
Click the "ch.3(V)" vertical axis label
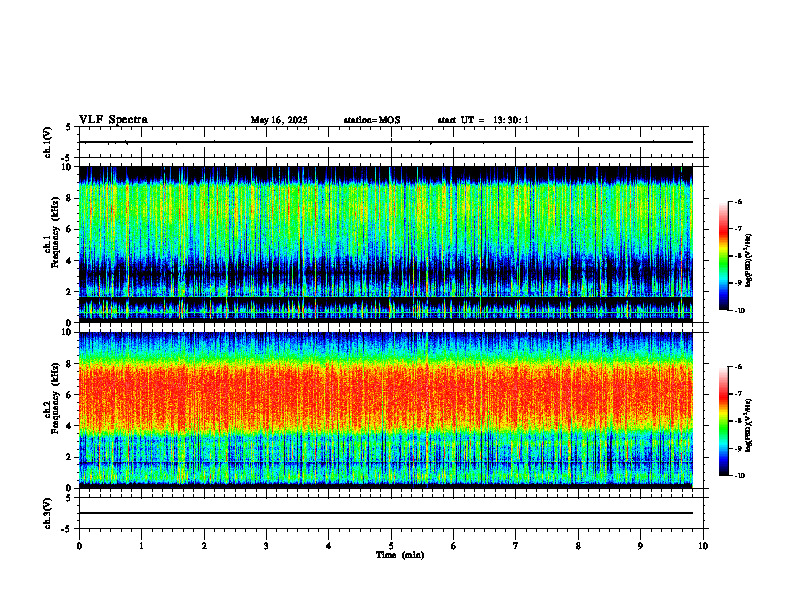click(x=48, y=513)
